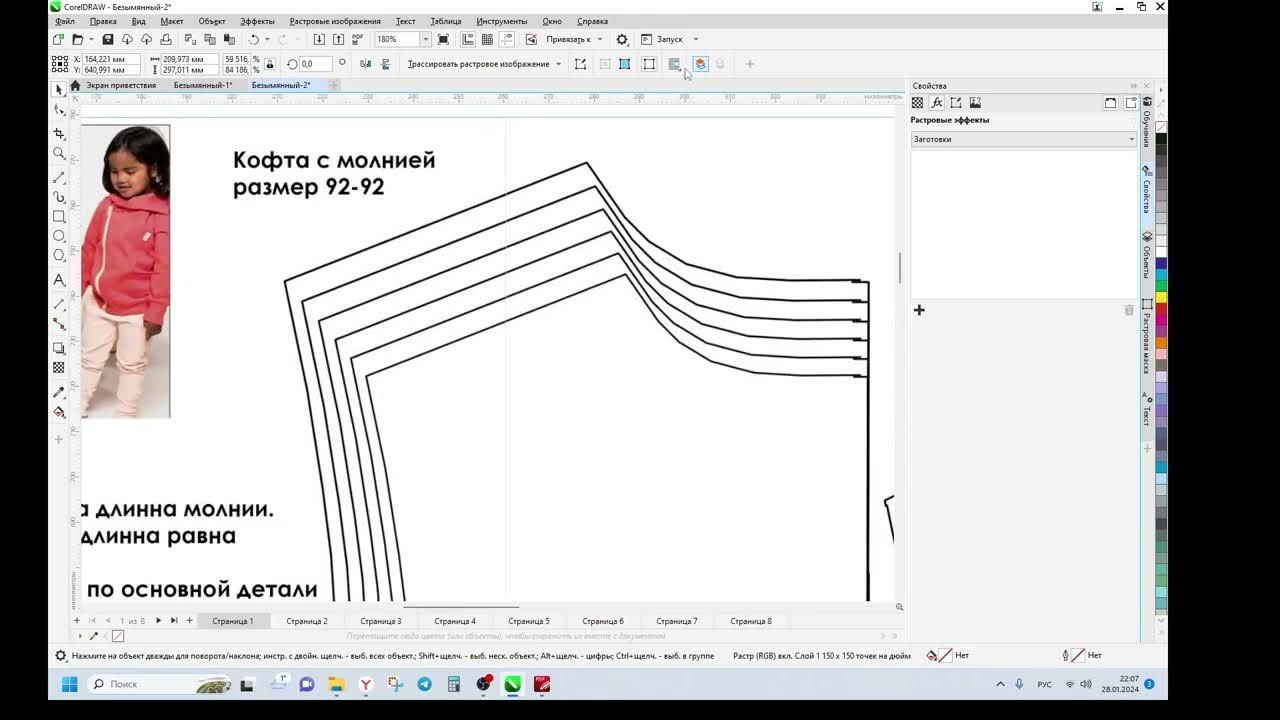Switch to Страница 3 page tab
Screen dimensions: 1280x720
(x=381, y=621)
